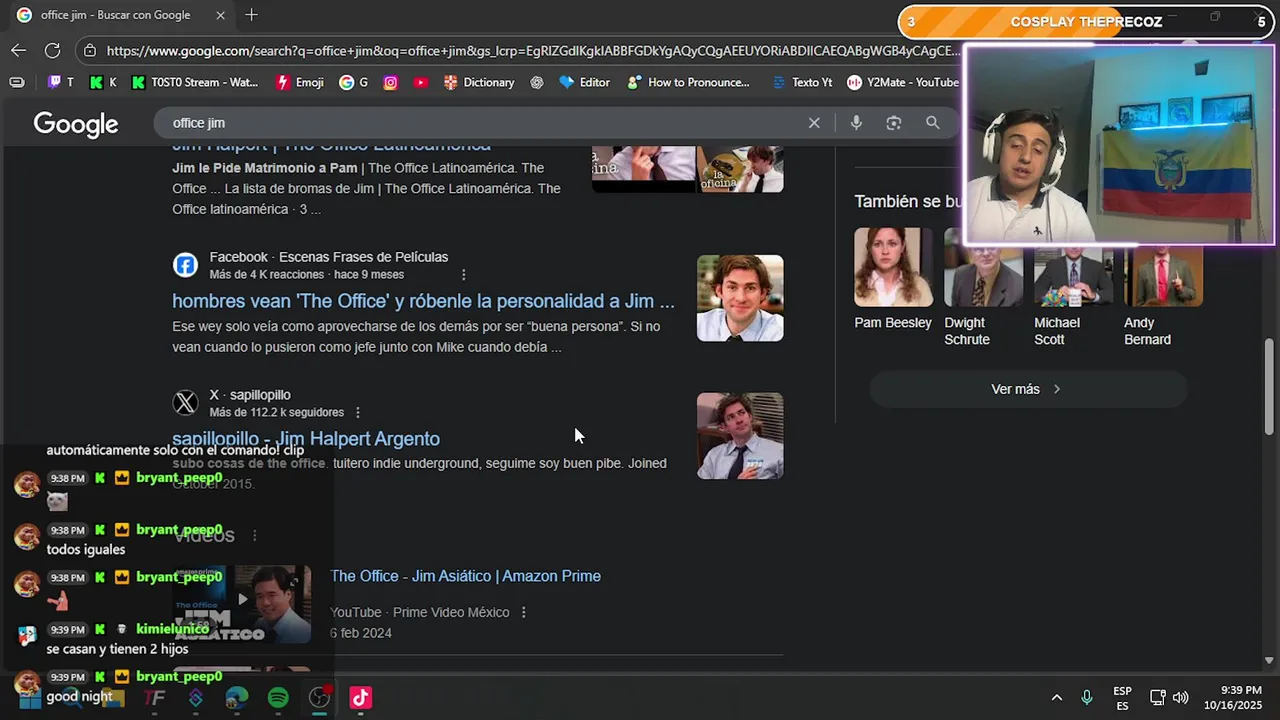Click the Google logo
The height and width of the screenshot is (720, 1280).
click(76, 124)
